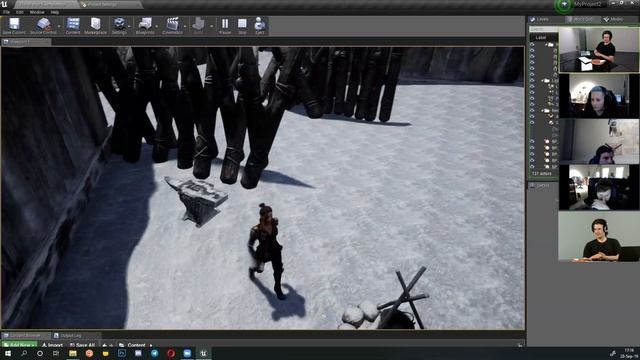
Task: Collapse the topmost outliner folder
Action: point(547,44)
